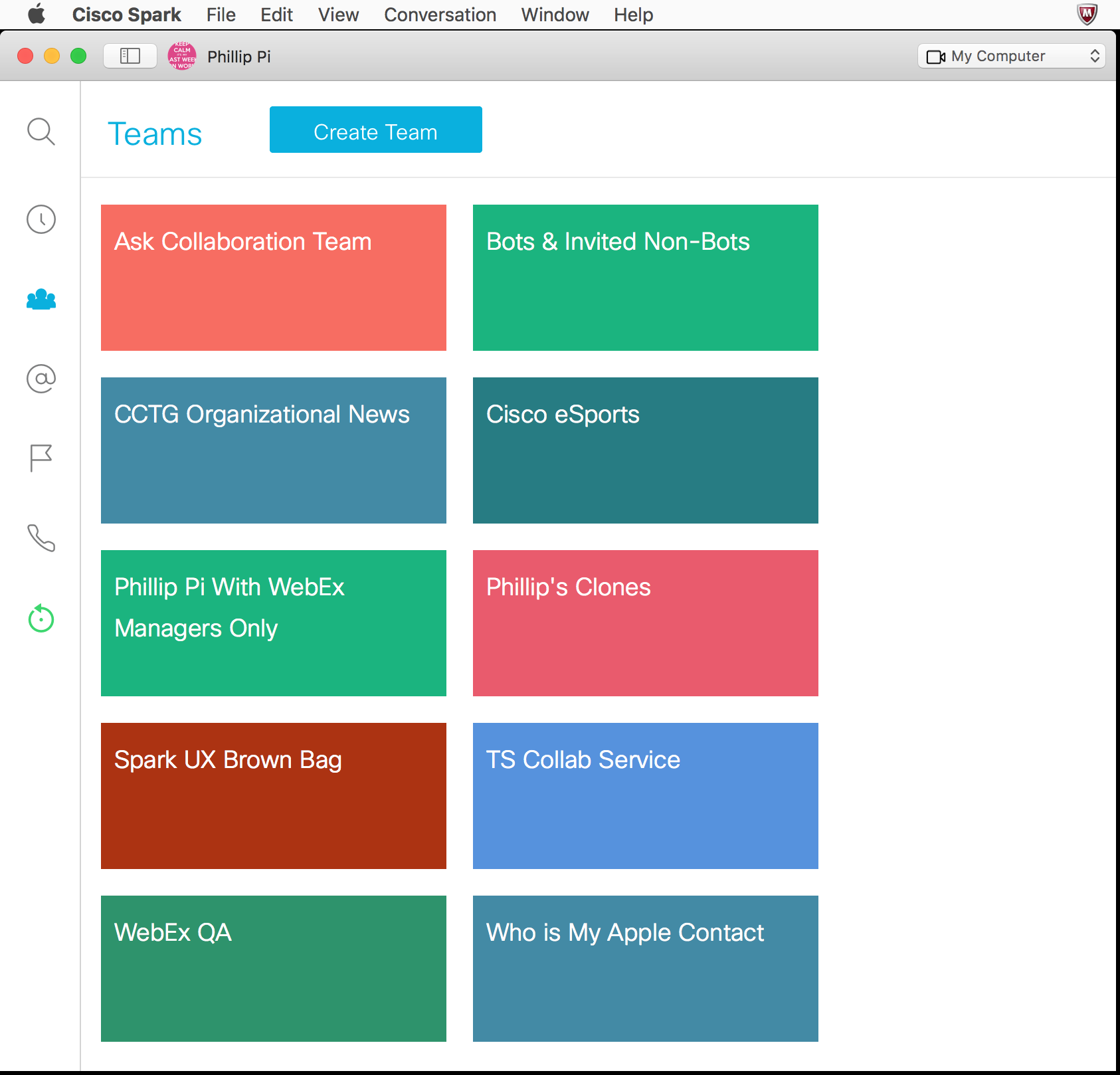The width and height of the screenshot is (1120, 1075).
Task: Click the Create Team button
Action: click(375, 130)
